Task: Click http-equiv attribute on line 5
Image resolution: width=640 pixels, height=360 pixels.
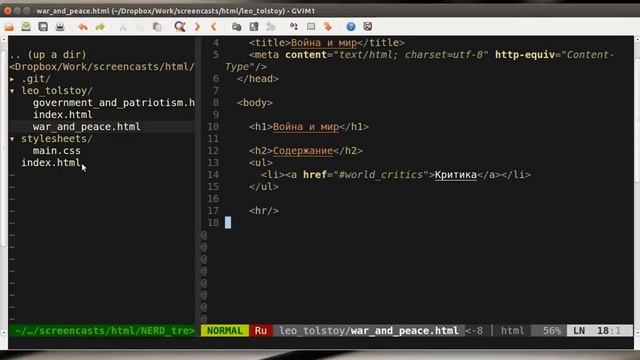Action: pyautogui.click(x=525, y=55)
